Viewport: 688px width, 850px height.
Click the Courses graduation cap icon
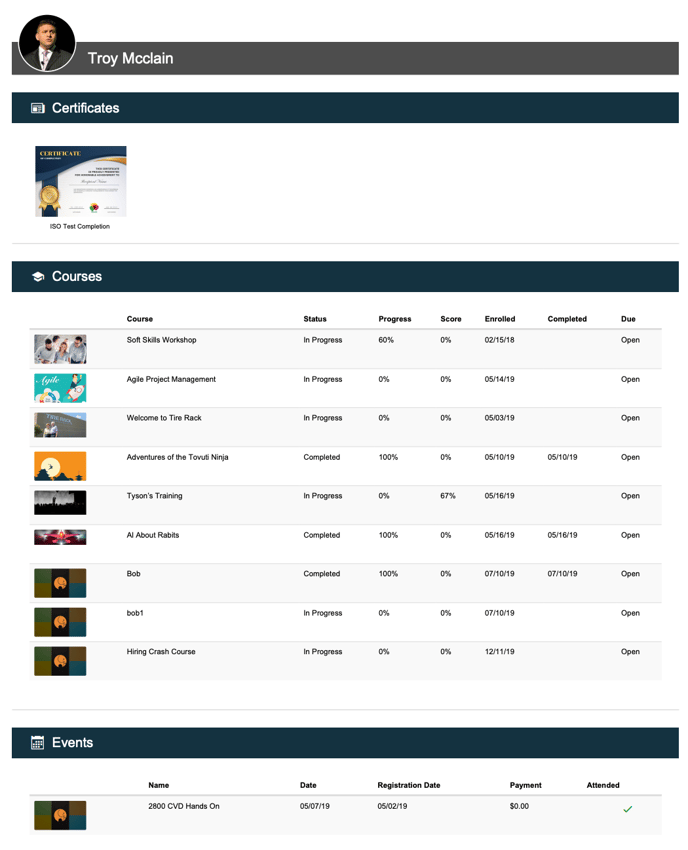click(38, 277)
